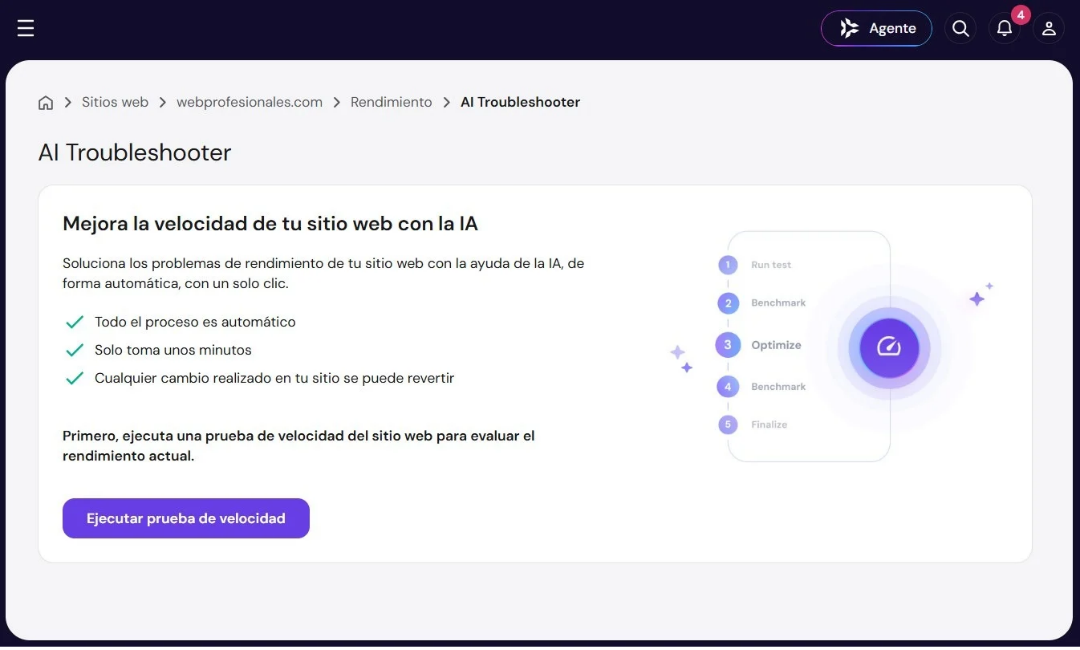Screen dimensions: 1080x650
Task: Open the hamburger navigation menu
Action: (x=25, y=28)
